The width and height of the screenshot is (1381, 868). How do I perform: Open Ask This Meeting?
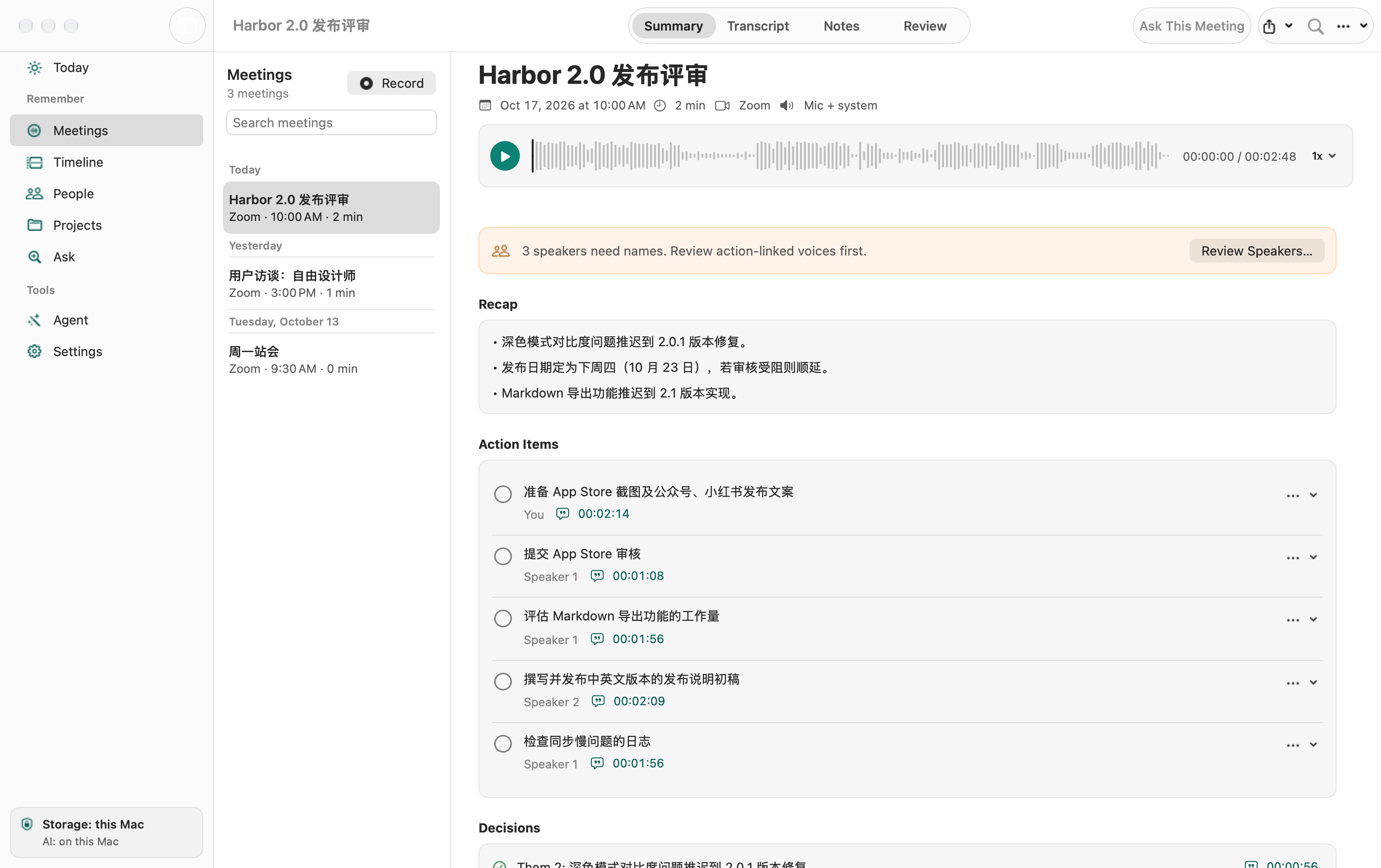pyautogui.click(x=1191, y=26)
